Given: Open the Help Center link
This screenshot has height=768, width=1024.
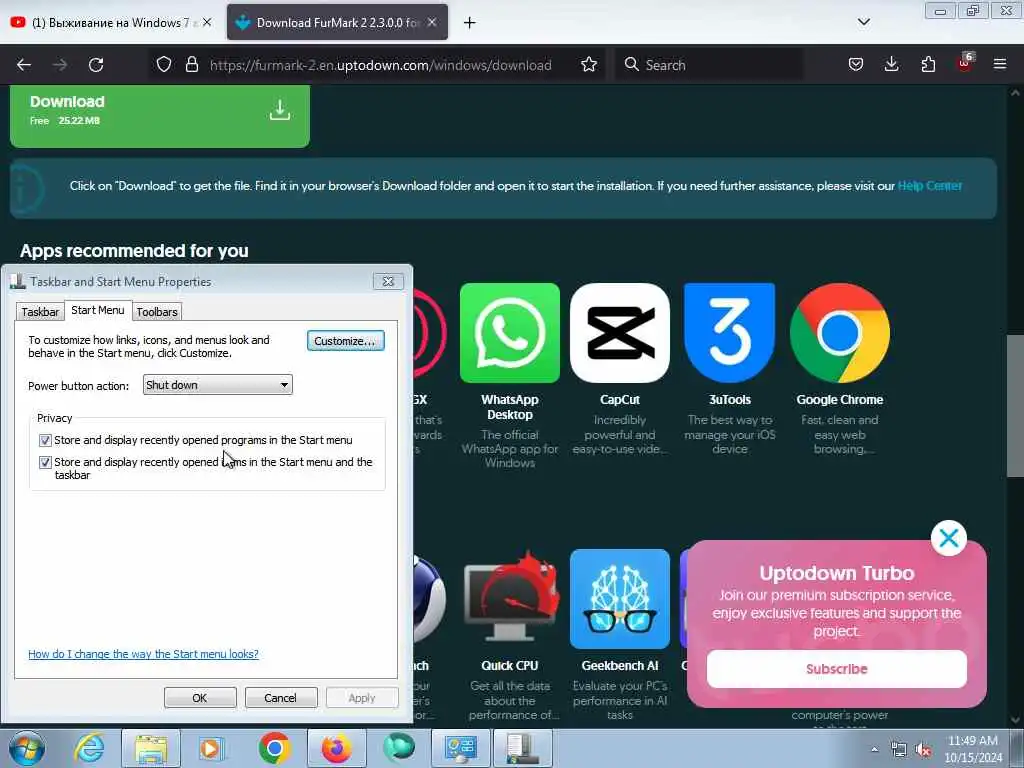Looking at the screenshot, I should (x=930, y=186).
